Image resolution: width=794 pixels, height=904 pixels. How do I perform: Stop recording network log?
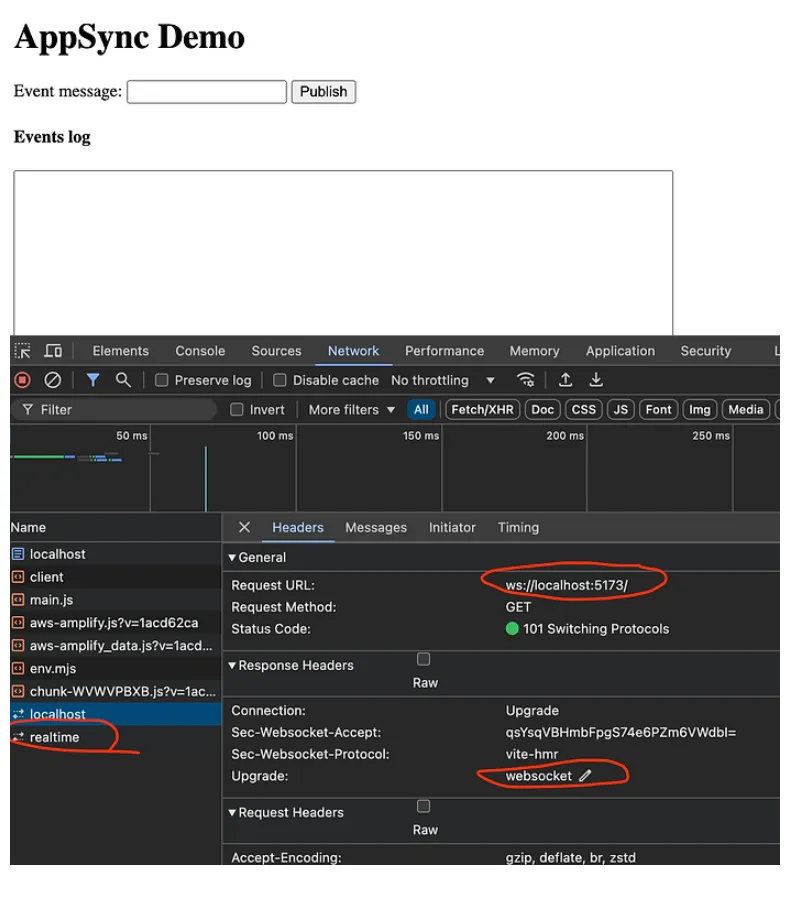tap(22, 380)
